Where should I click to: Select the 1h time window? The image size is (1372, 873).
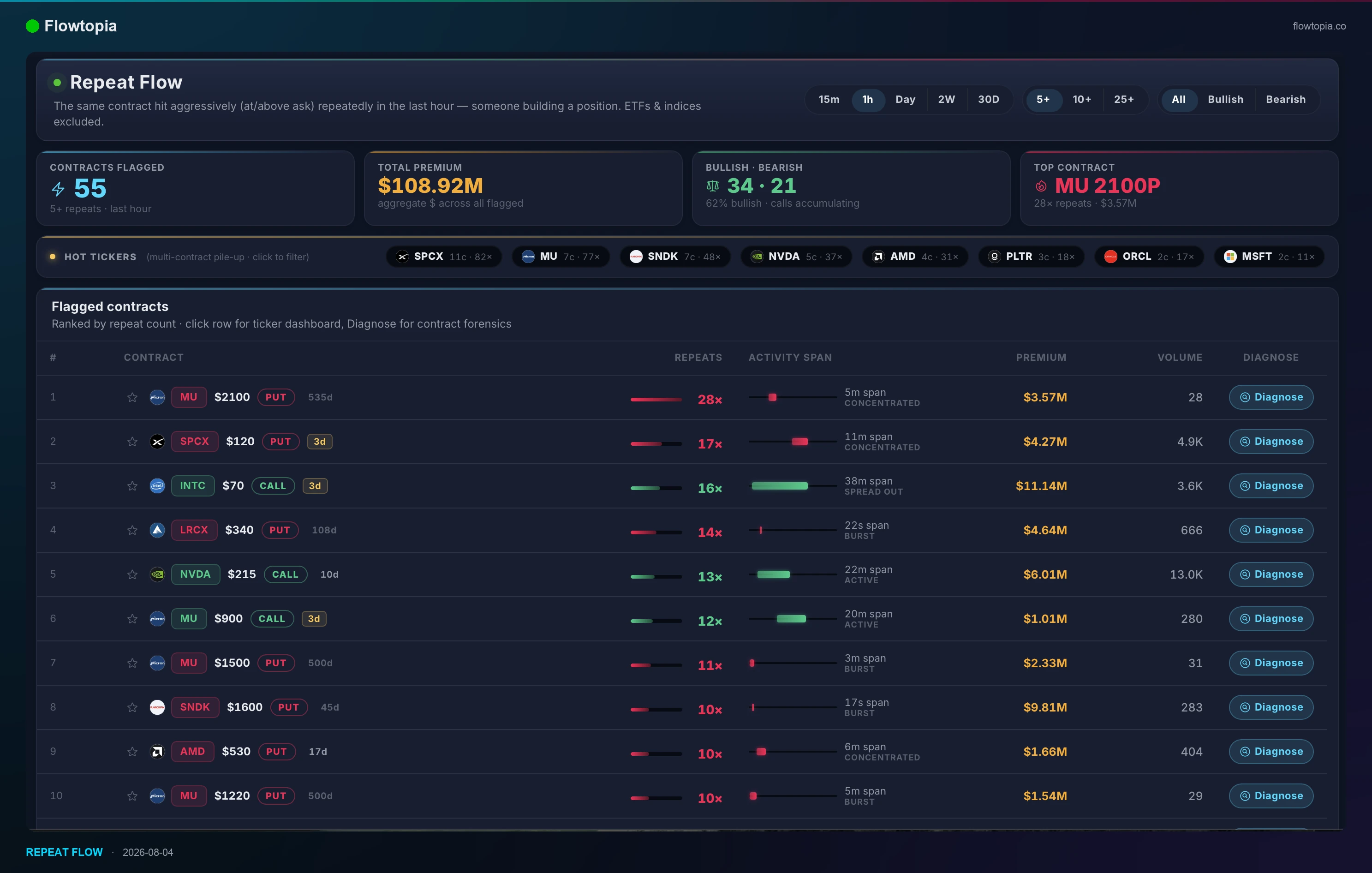868,100
